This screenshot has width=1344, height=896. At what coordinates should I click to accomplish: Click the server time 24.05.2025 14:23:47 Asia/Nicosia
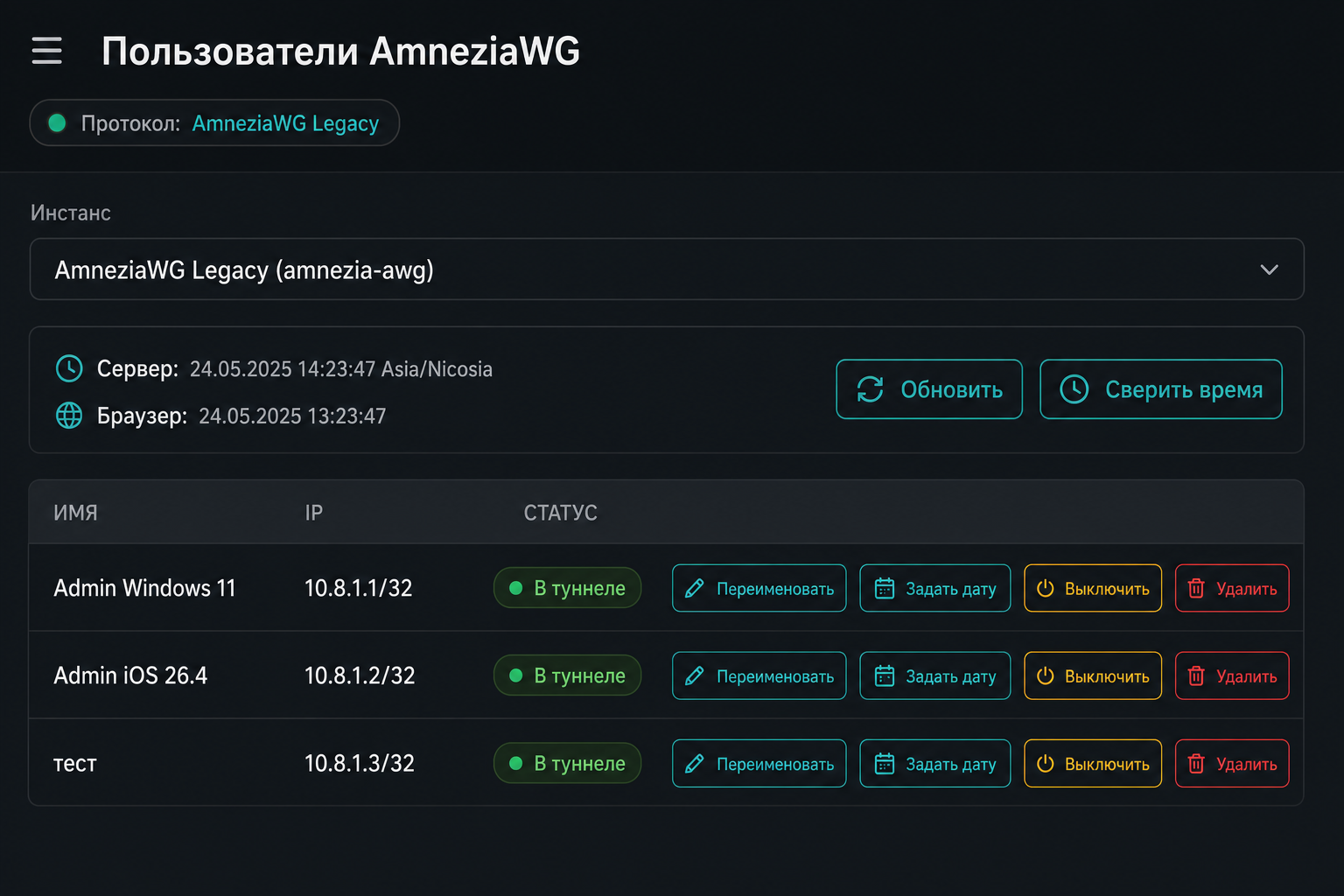(341, 369)
